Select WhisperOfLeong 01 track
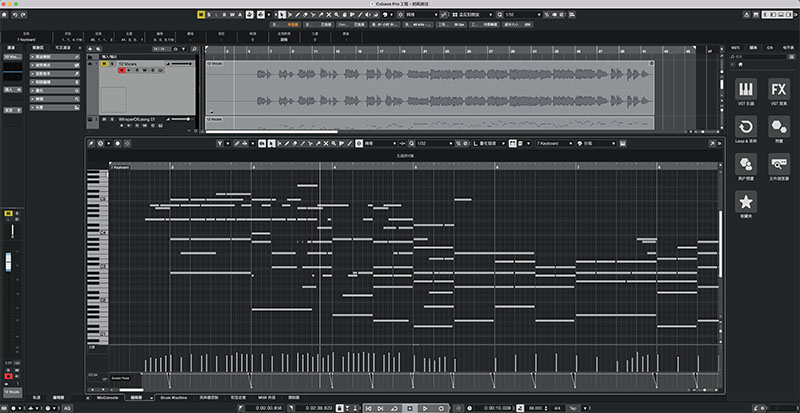Viewport: 800px width, 413px height. click(x=136, y=119)
